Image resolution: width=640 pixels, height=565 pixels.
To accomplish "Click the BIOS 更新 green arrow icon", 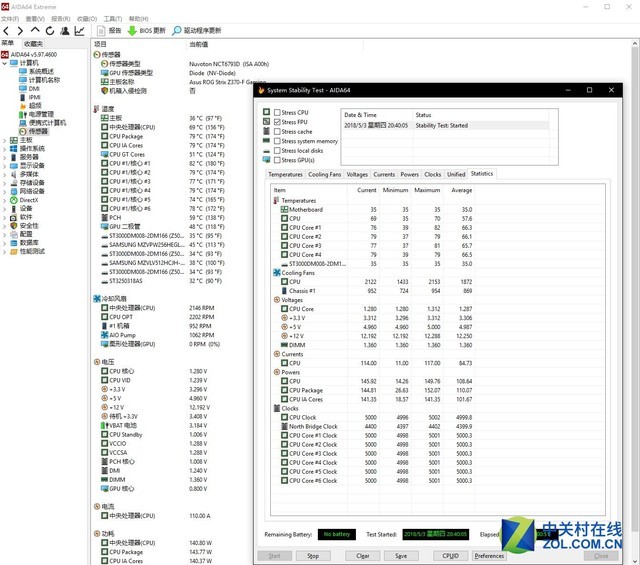I will click(132, 31).
